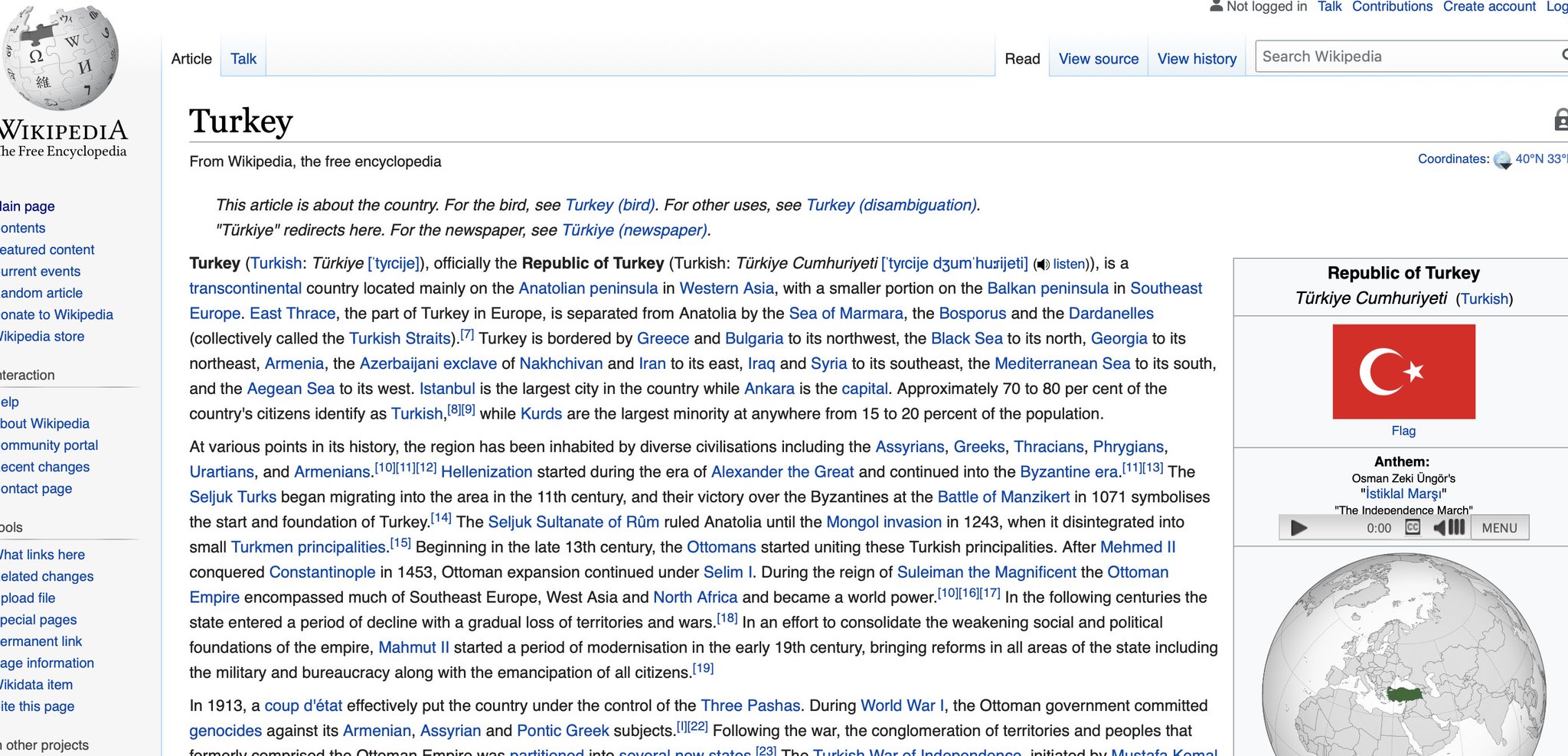Image resolution: width=1568 pixels, height=756 pixels.
Task: Follow the Turkey (bird) link
Action: pyautogui.click(x=610, y=205)
